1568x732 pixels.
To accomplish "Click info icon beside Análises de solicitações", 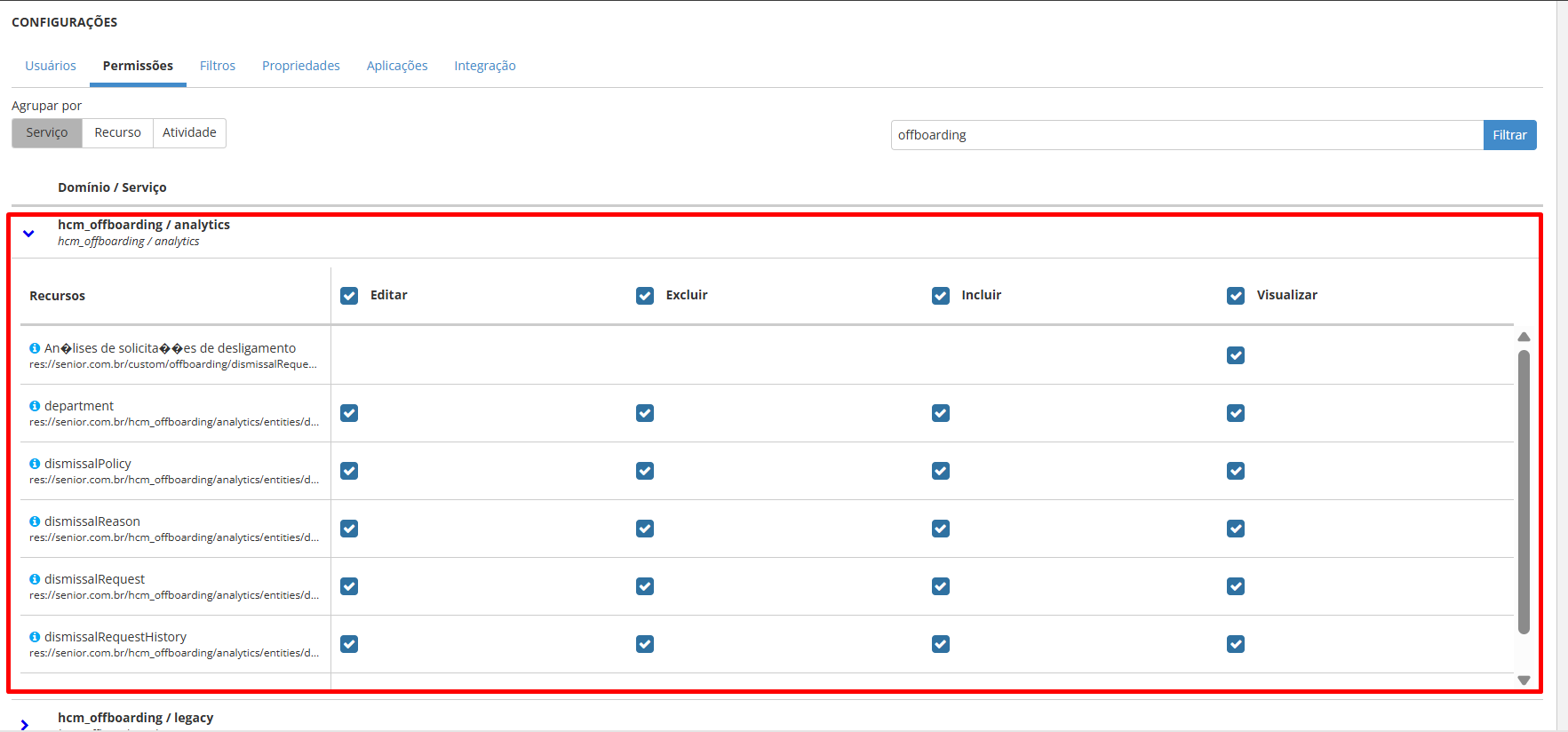I will (35, 348).
